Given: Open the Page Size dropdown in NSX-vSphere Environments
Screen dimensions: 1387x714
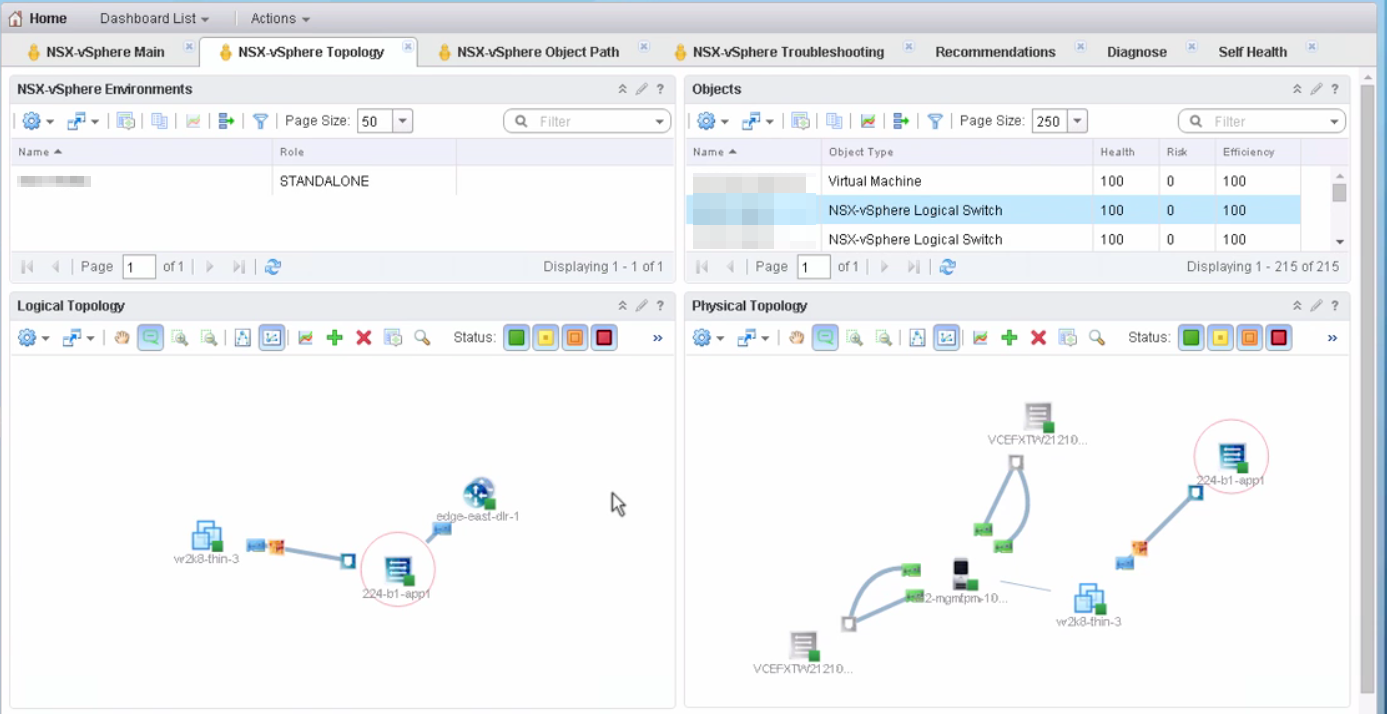Looking at the screenshot, I should tap(400, 120).
